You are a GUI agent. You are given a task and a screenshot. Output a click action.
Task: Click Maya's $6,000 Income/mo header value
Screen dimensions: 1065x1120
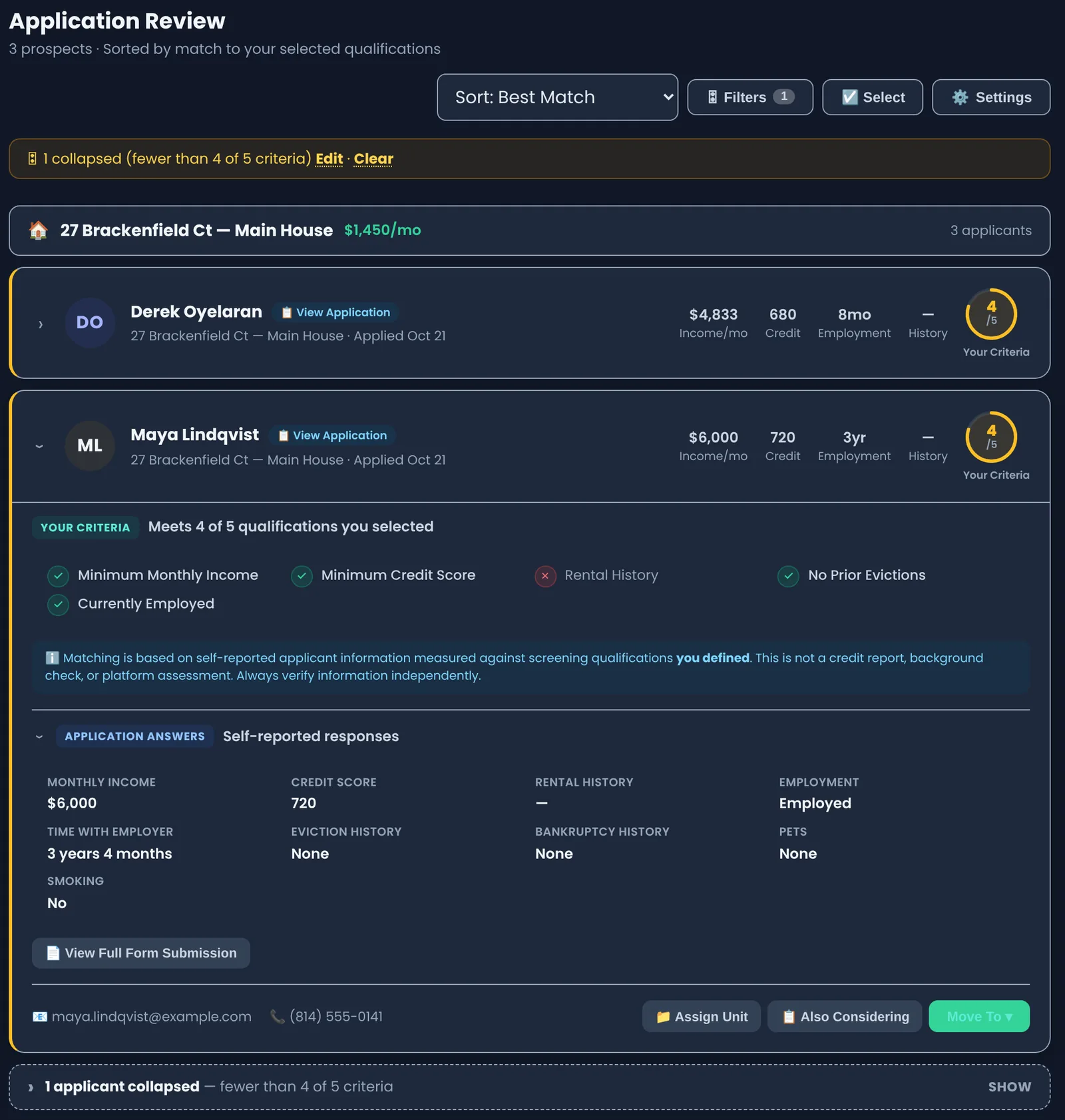[713, 437]
